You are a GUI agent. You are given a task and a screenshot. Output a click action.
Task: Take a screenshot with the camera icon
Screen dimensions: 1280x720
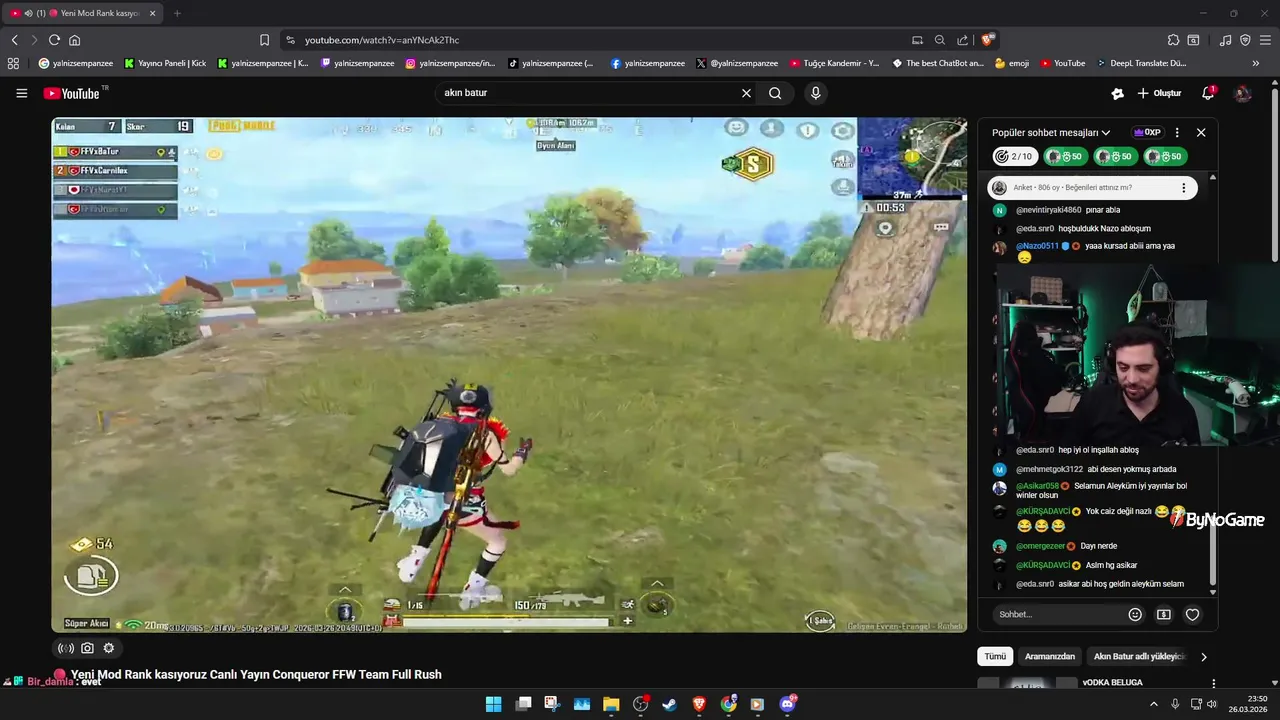(x=88, y=648)
